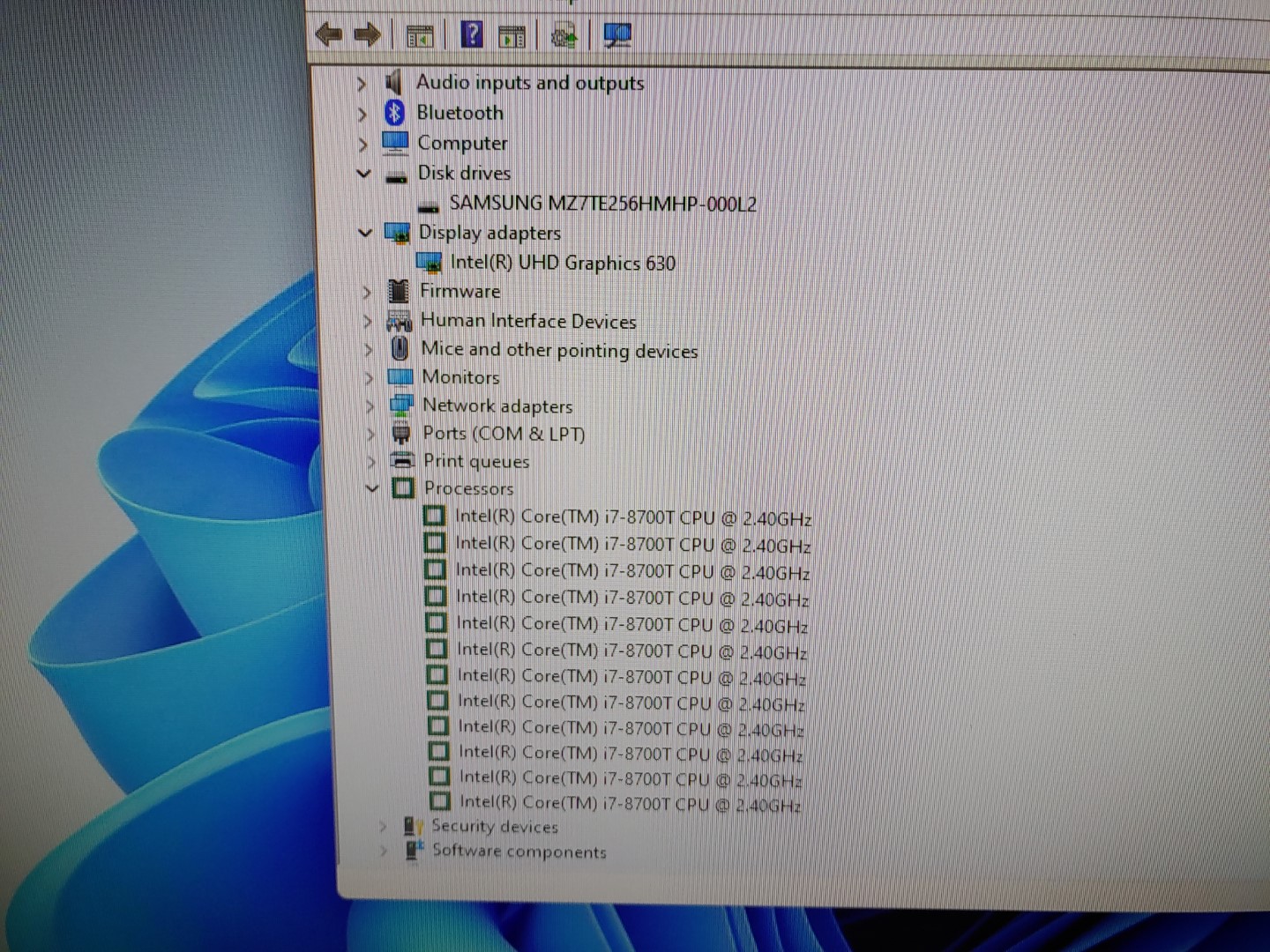
Task: Click the Print queues printer icon
Action: [x=402, y=459]
